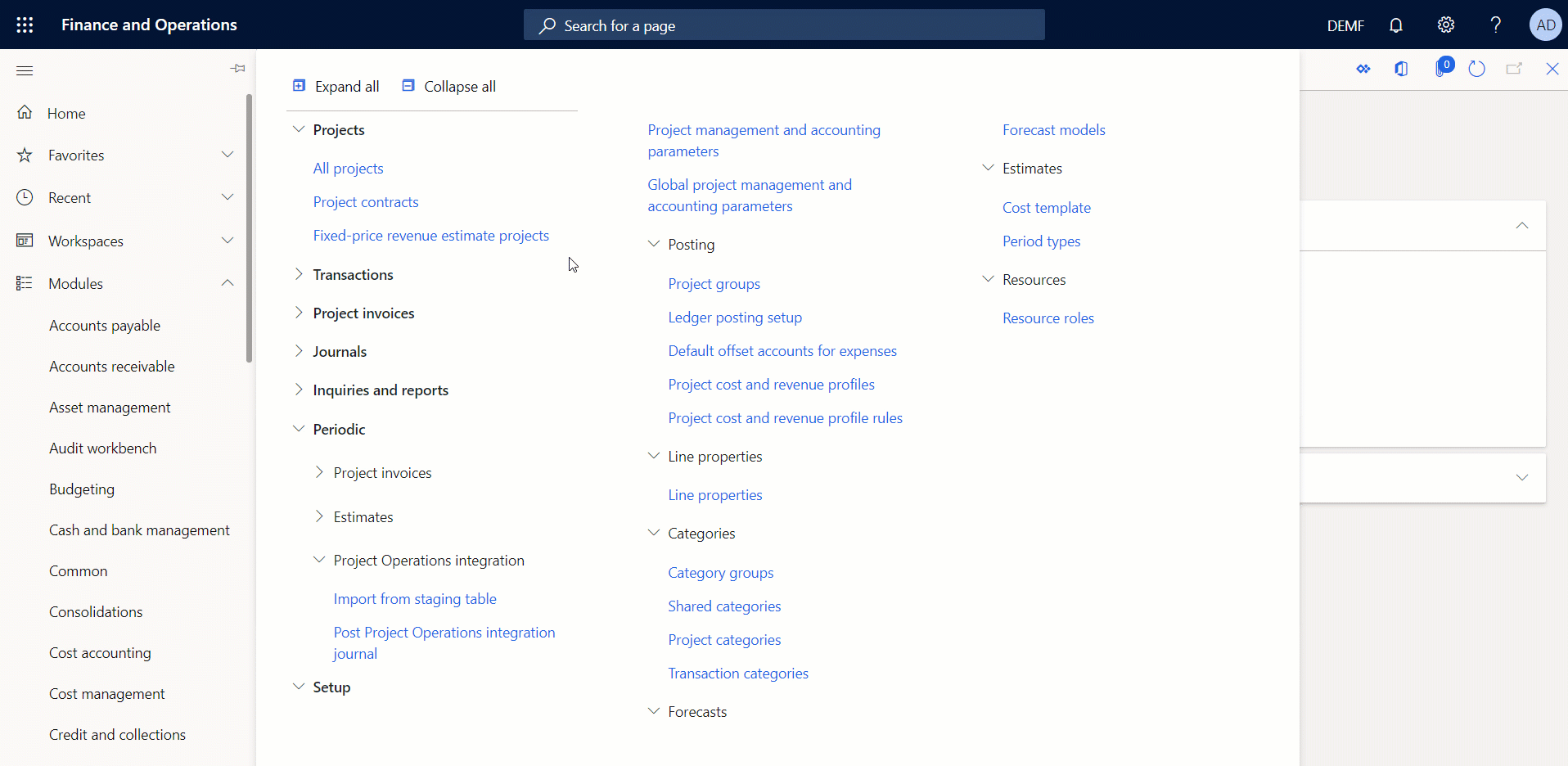The height and width of the screenshot is (766, 1568).
Task: Open Forecast models link
Action: click(x=1054, y=130)
